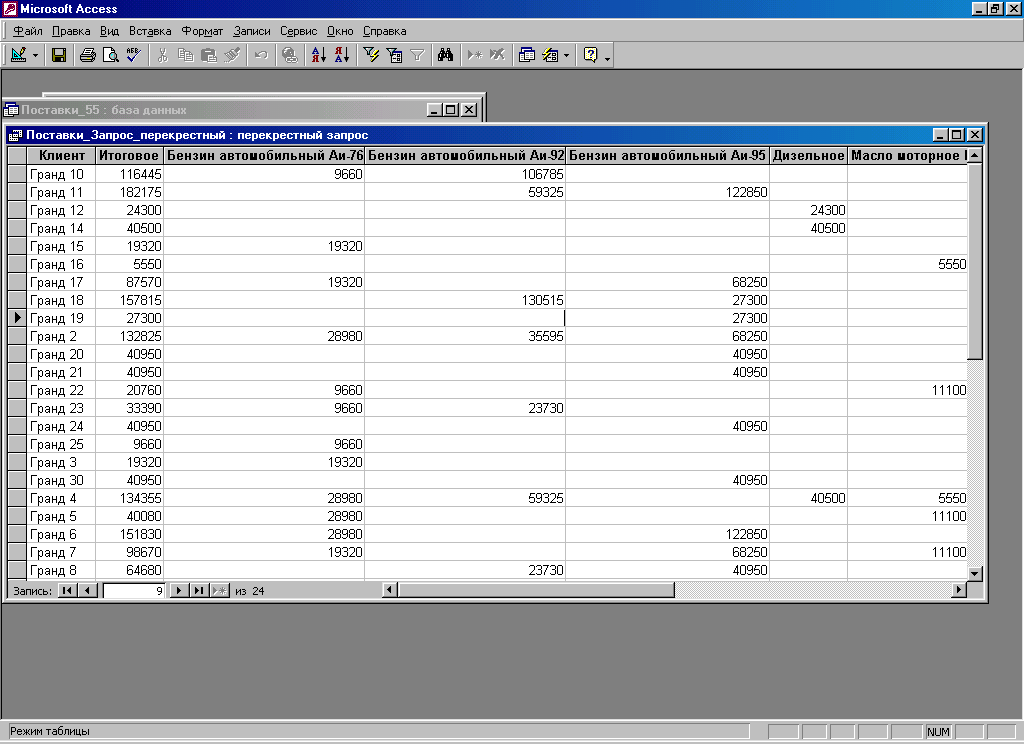Click the View (design mode) toolbar icon
Viewport: 1024px width, 744px height.
18,55
